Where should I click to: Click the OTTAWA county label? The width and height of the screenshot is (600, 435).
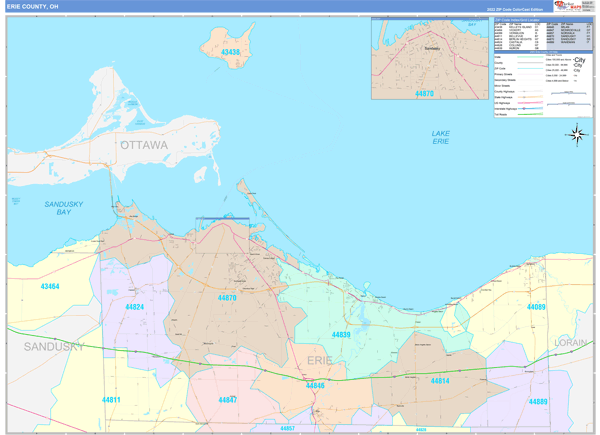pyautogui.click(x=144, y=145)
